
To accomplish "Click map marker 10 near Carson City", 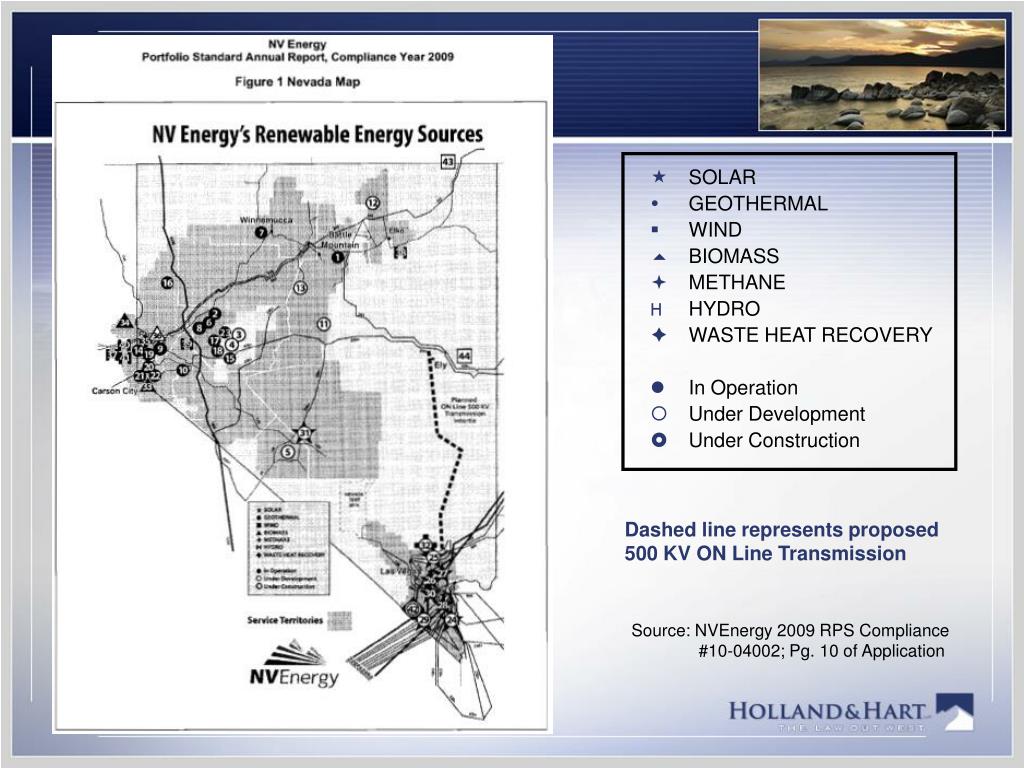I will 184,370.
